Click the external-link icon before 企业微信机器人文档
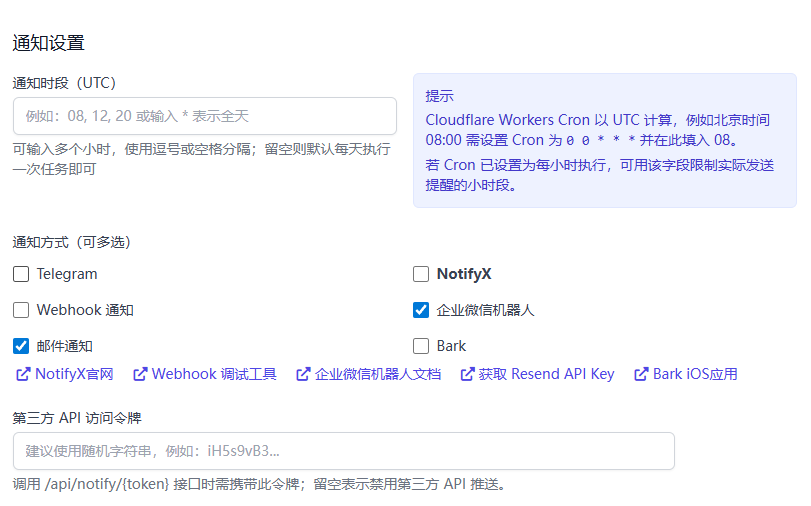This screenshot has width=811, height=506. [x=303, y=375]
